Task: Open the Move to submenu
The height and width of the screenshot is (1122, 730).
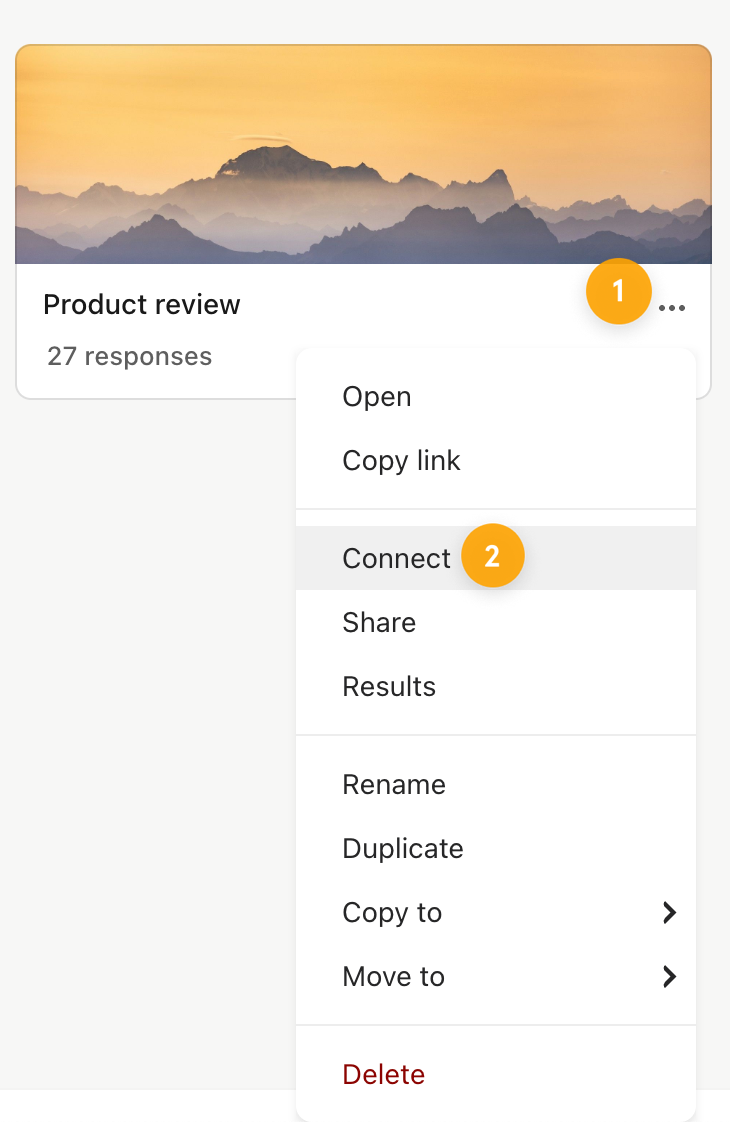Action: click(496, 976)
